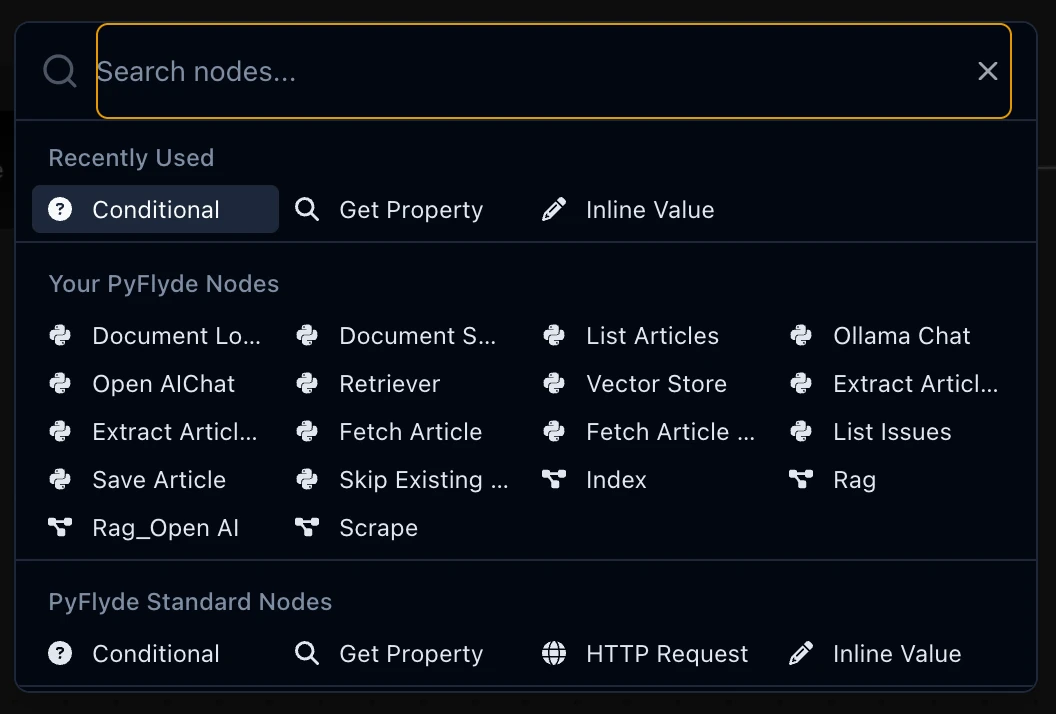Click Python icon next to Vector Store
Screen dimensions: 1056x714
click(554, 383)
